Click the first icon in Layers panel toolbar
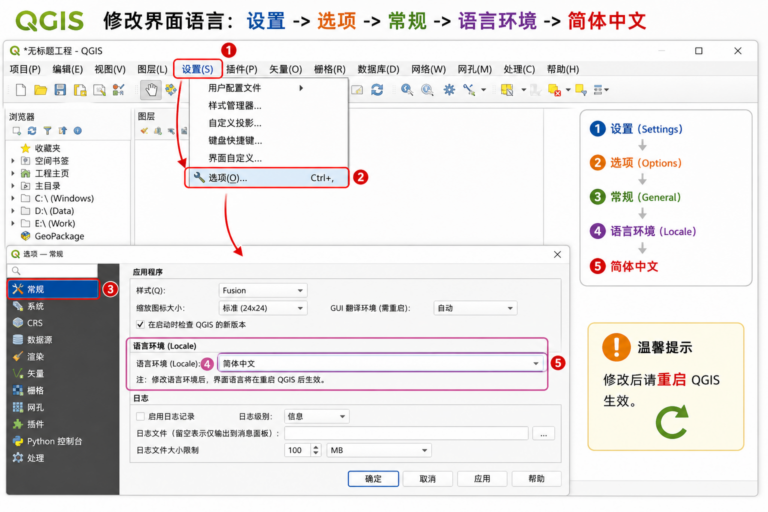This screenshot has height=512, width=768. [144, 131]
